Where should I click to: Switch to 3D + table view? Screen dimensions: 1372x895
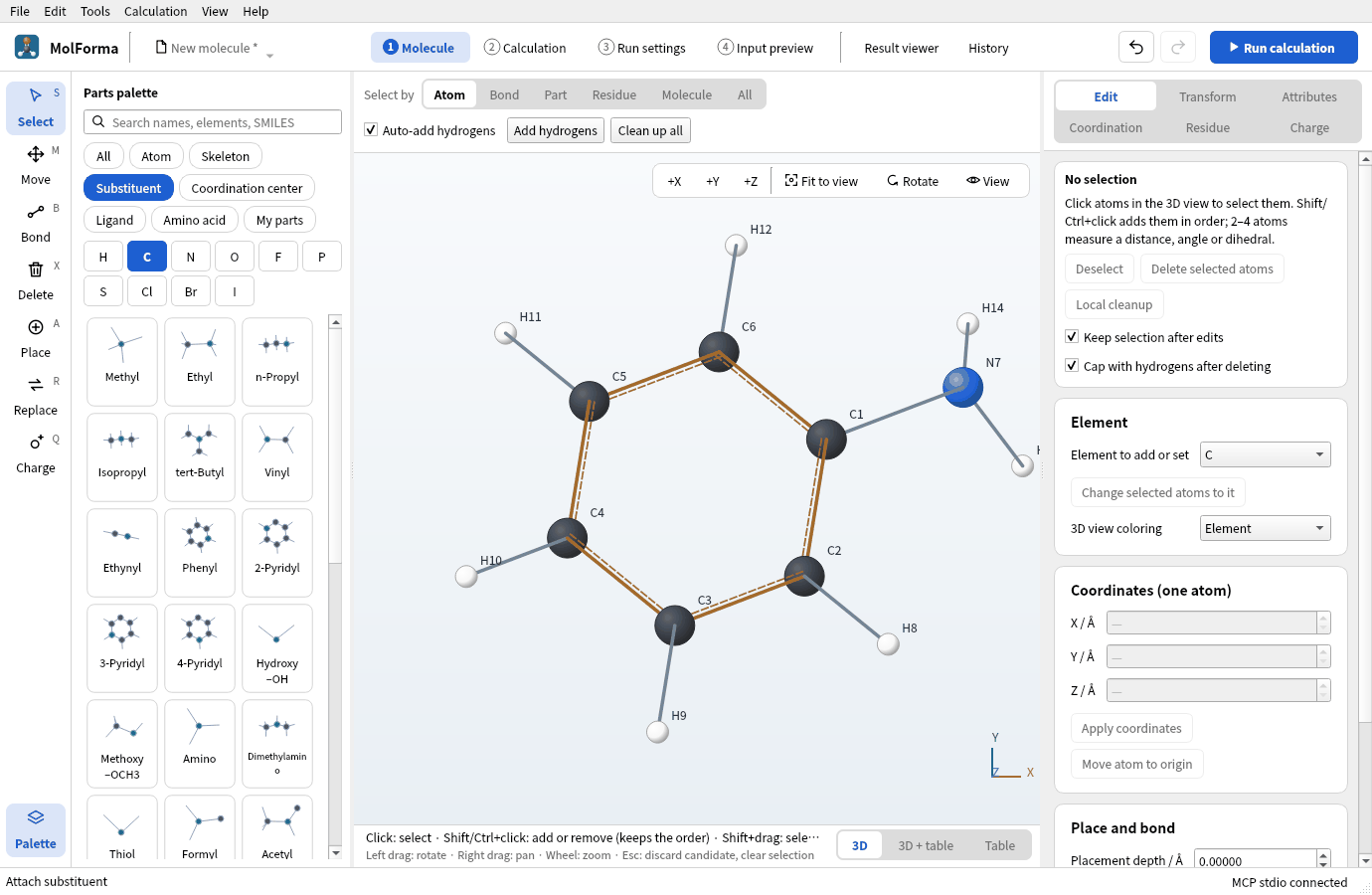coord(926,845)
